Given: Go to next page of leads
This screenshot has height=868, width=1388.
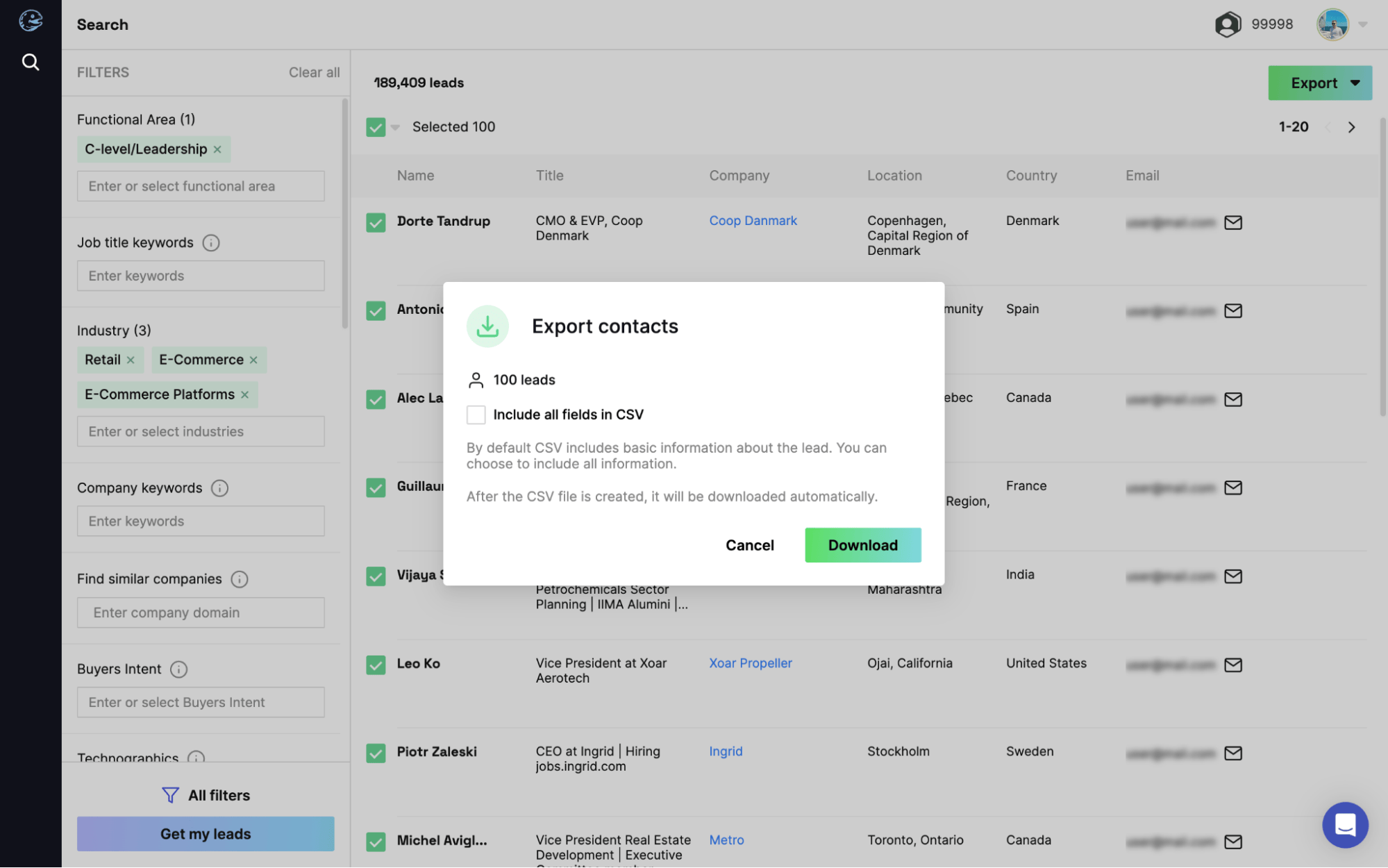Looking at the screenshot, I should (x=1351, y=127).
